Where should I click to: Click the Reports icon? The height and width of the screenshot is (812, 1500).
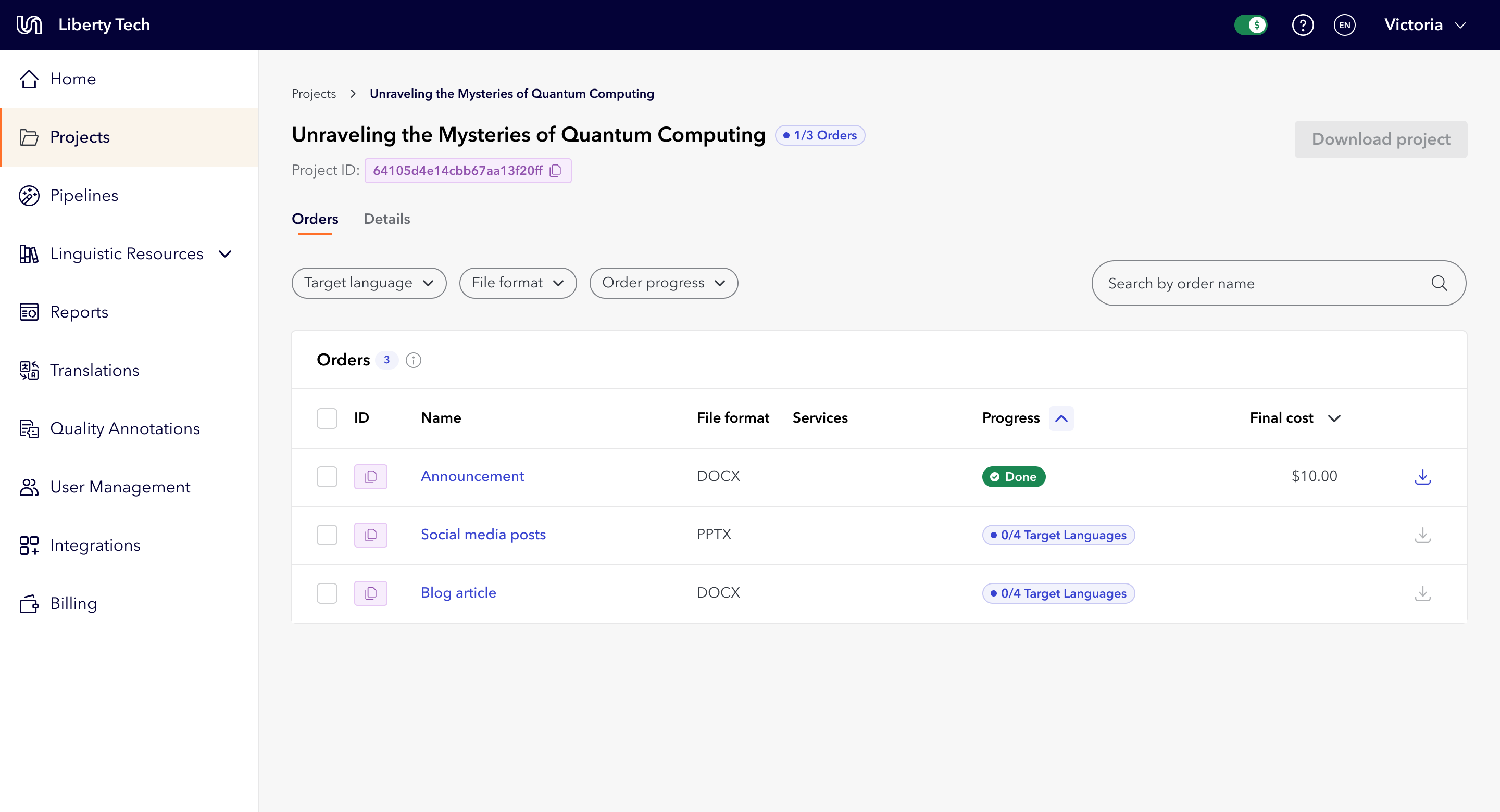29,312
